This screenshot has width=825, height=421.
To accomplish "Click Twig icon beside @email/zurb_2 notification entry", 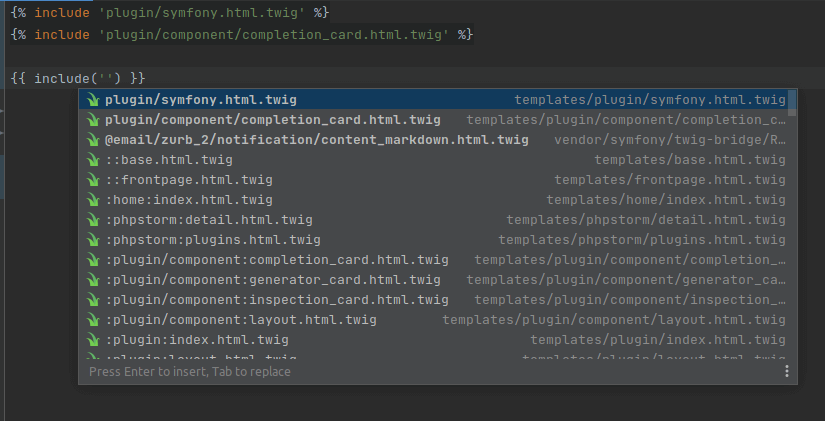I will click(x=92, y=140).
